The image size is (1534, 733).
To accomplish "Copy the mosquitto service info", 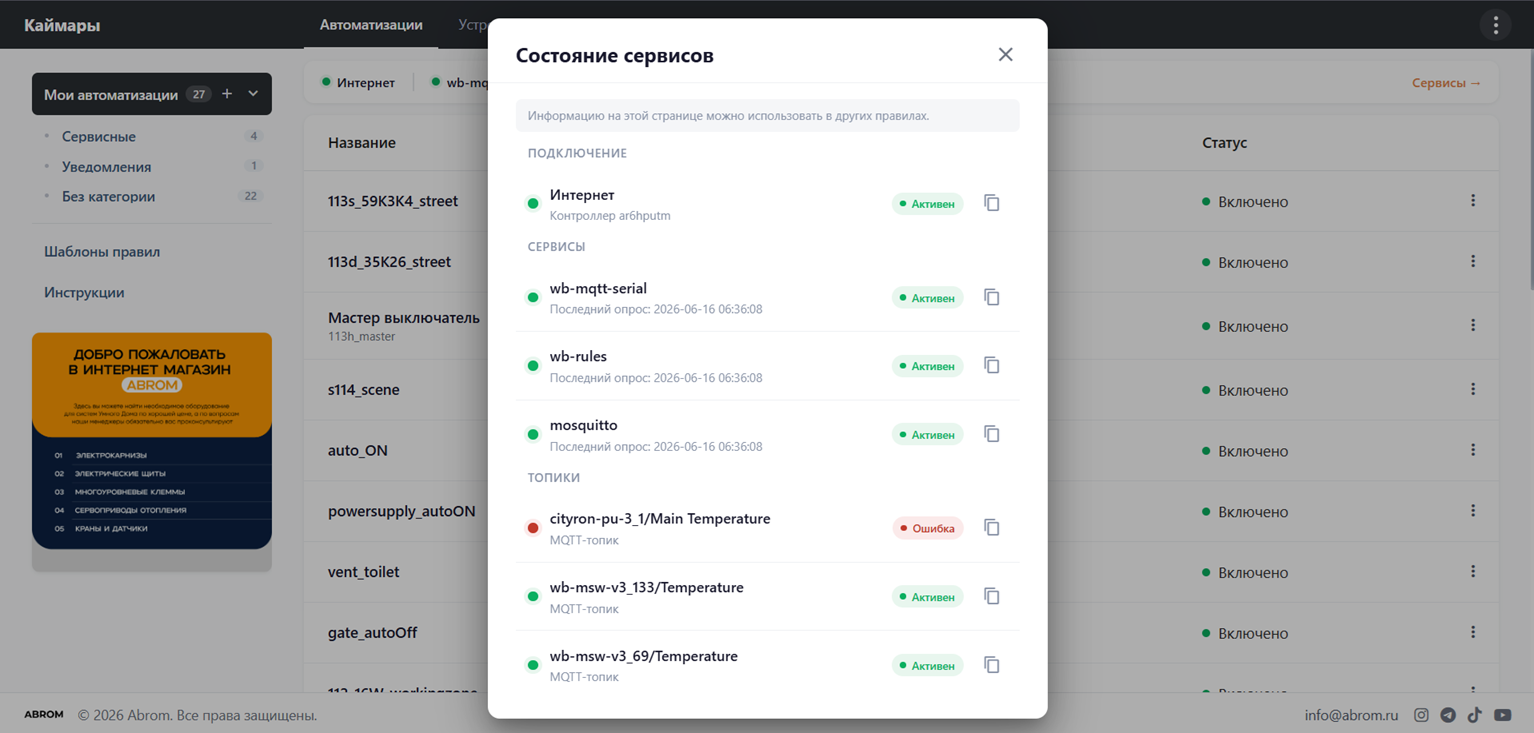I will point(991,434).
